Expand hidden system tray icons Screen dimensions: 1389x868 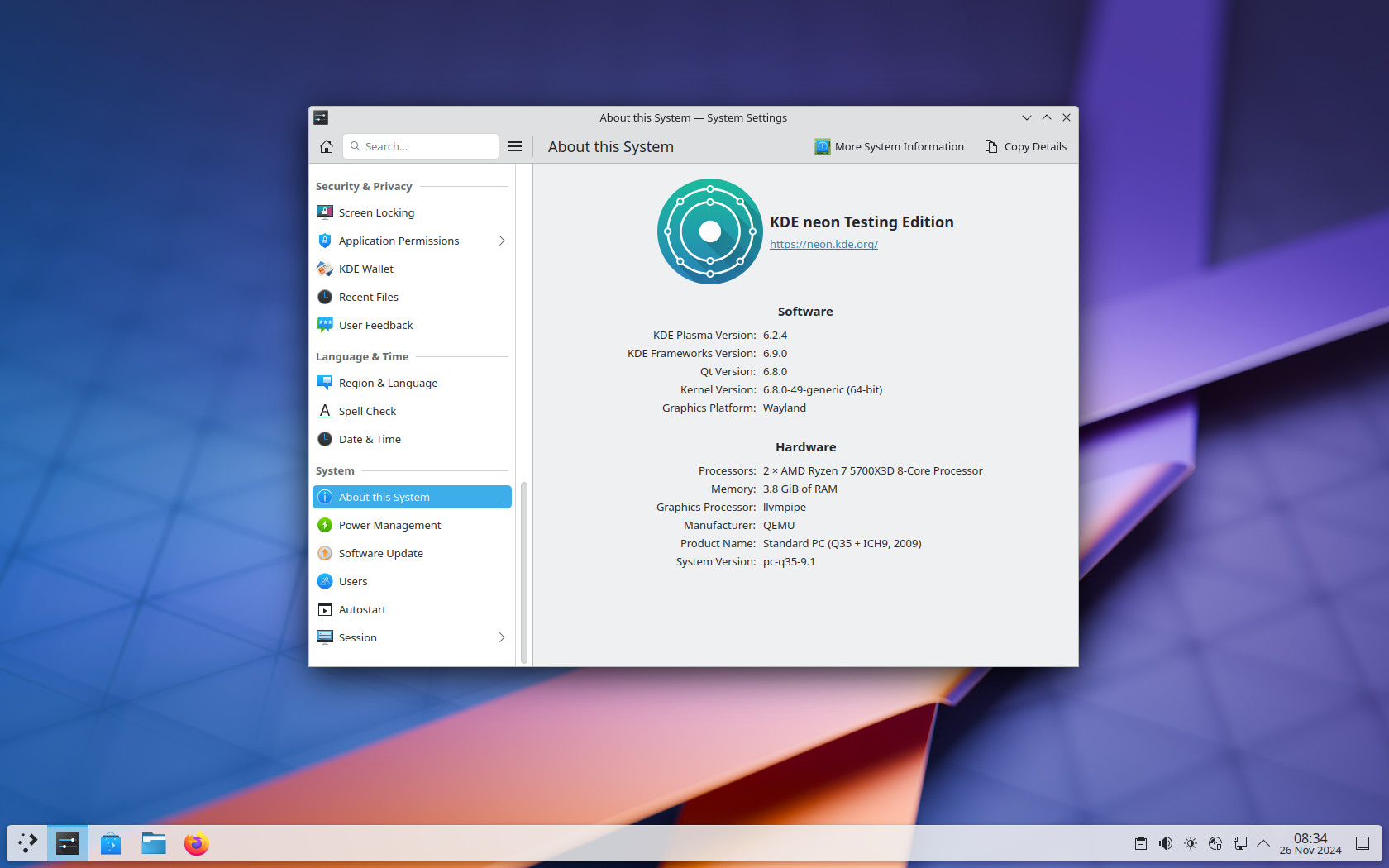(x=1263, y=843)
